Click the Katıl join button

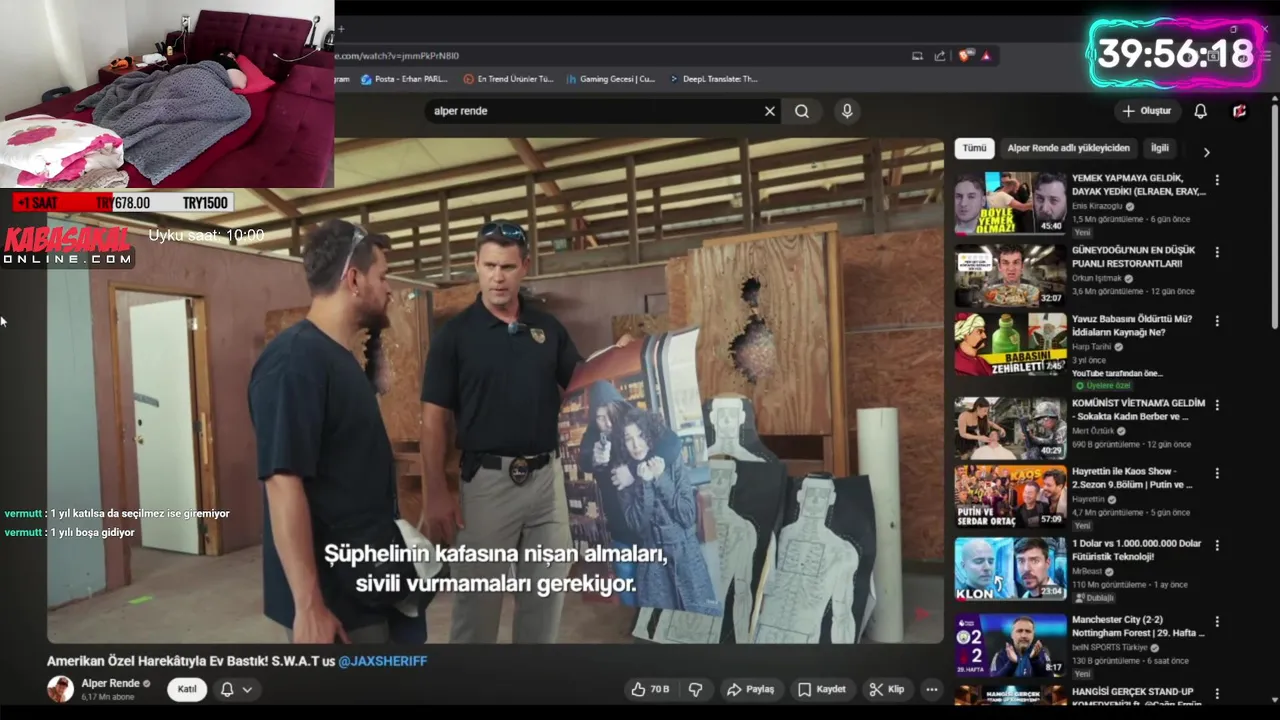coord(187,689)
